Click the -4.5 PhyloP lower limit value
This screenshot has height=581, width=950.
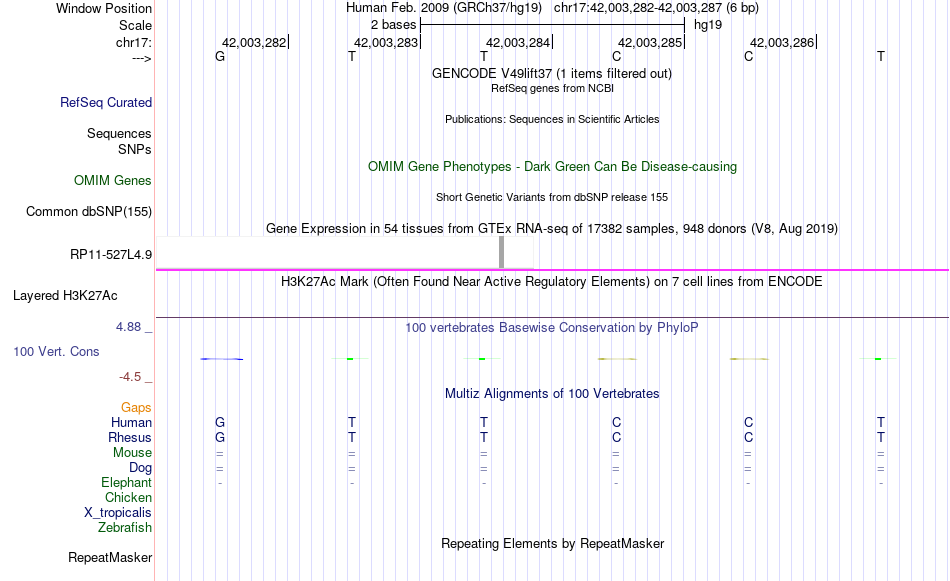[130, 377]
